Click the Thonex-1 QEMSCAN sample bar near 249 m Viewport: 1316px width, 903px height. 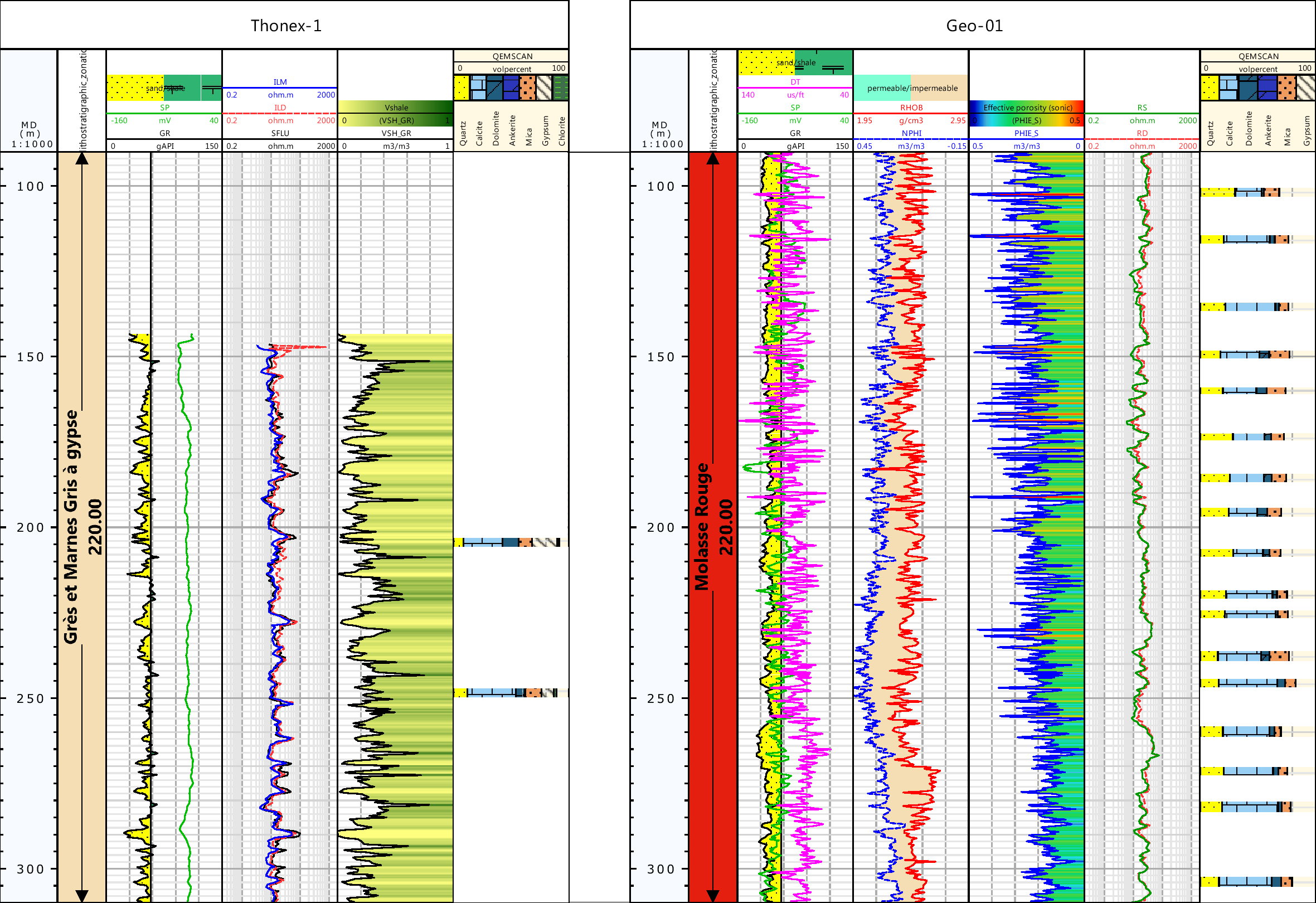tap(511, 692)
